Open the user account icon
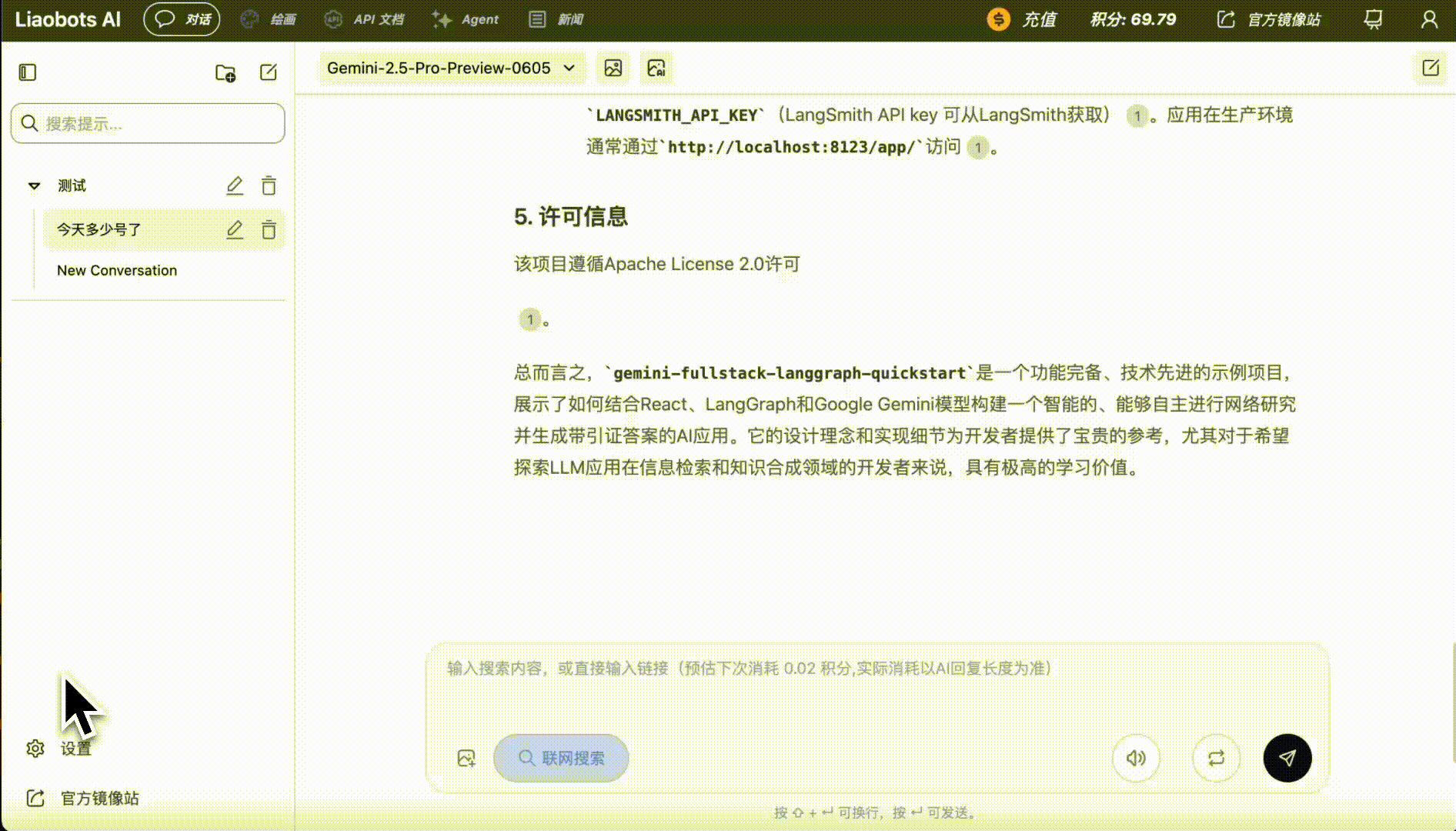This screenshot has width=1456, height=831. click(x=1429, y=19)
